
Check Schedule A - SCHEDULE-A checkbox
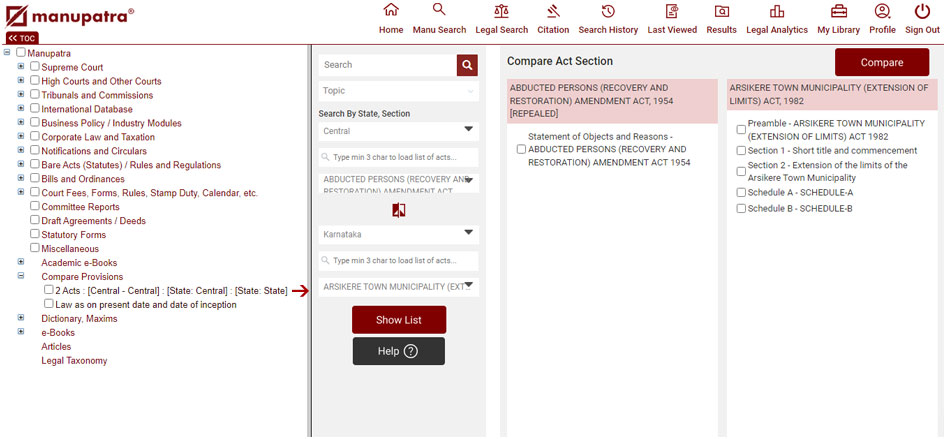point(741,193)
